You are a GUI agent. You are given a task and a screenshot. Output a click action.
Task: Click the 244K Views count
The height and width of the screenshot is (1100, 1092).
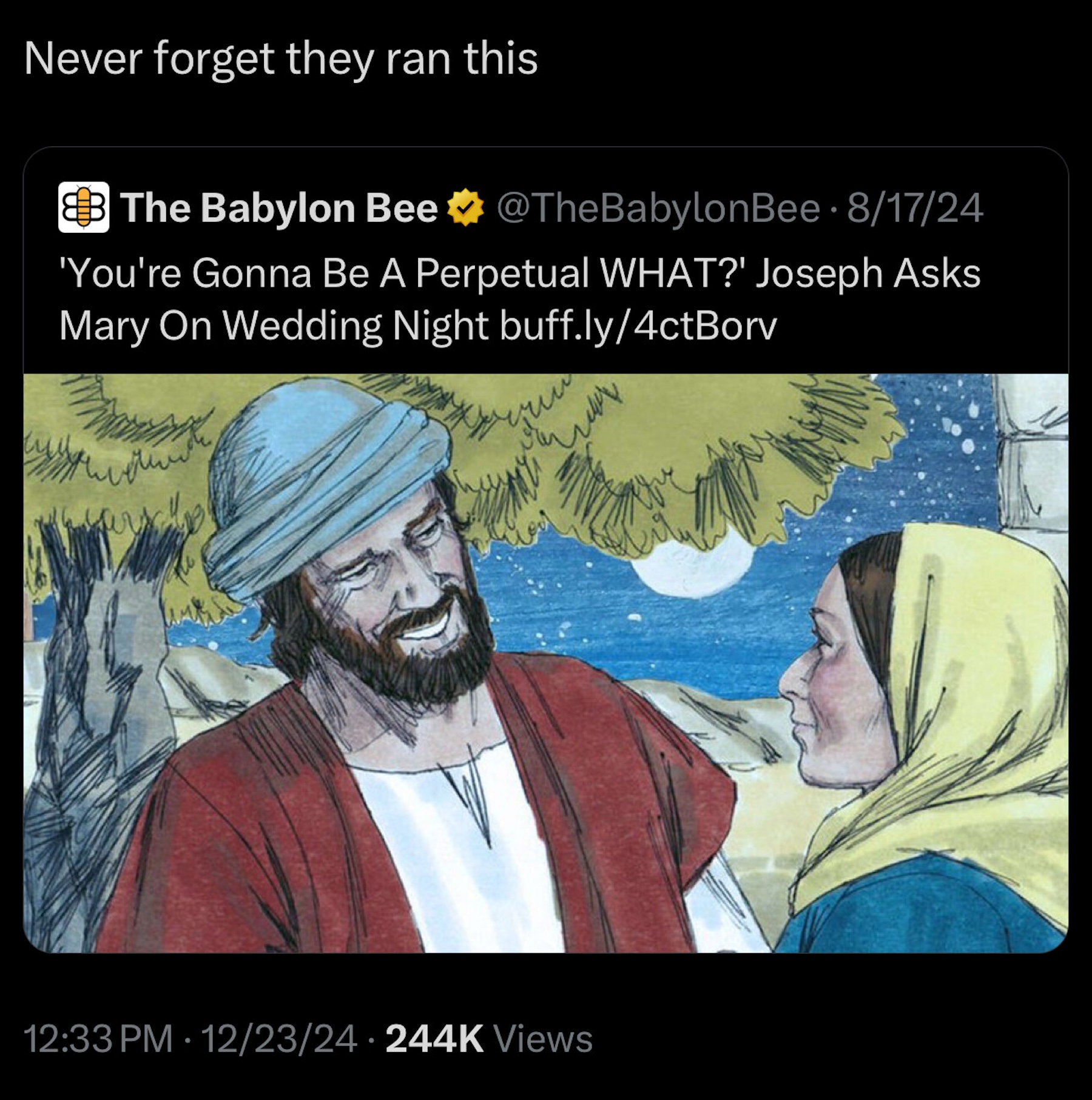488,1039
